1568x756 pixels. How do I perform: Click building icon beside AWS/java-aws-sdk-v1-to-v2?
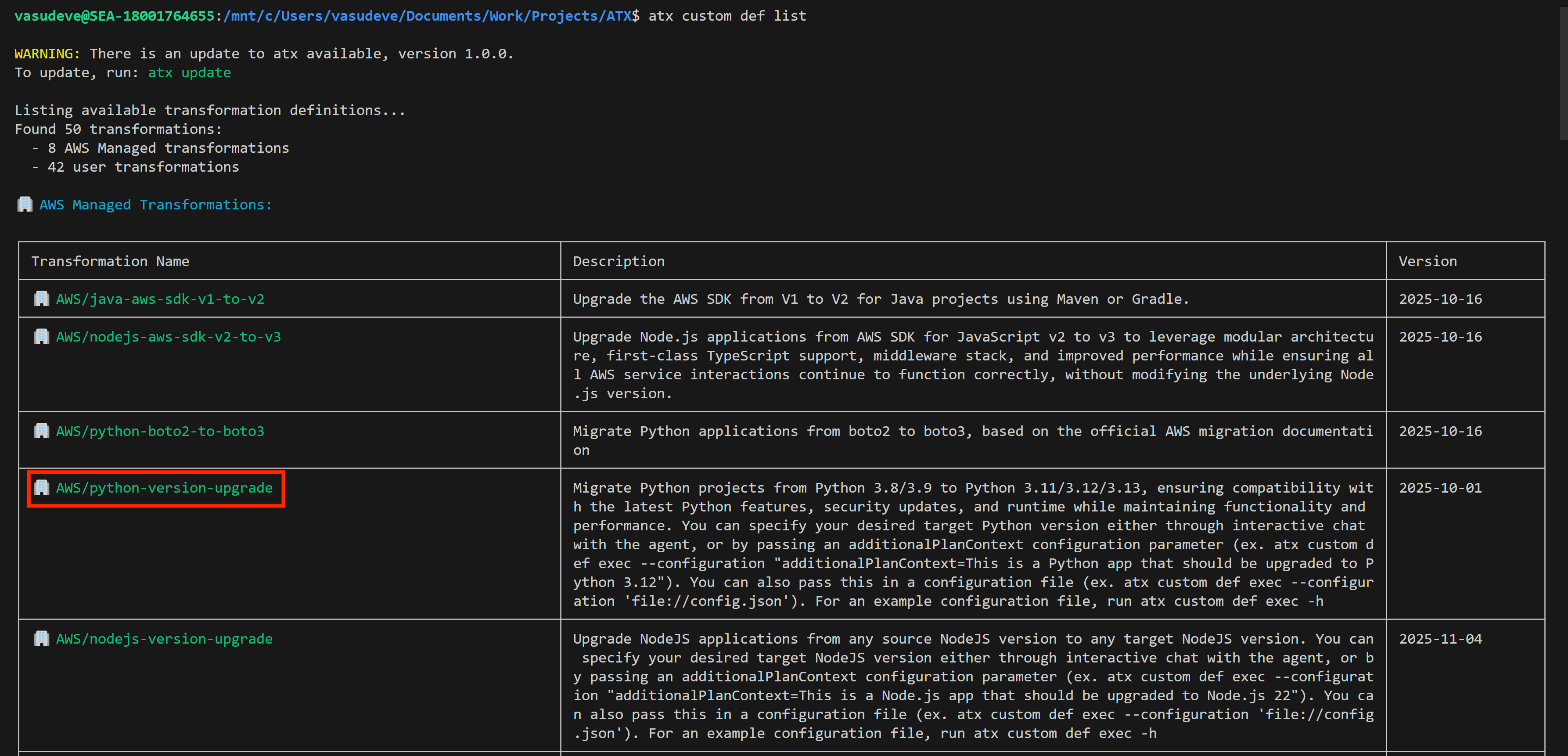[41, 299]
